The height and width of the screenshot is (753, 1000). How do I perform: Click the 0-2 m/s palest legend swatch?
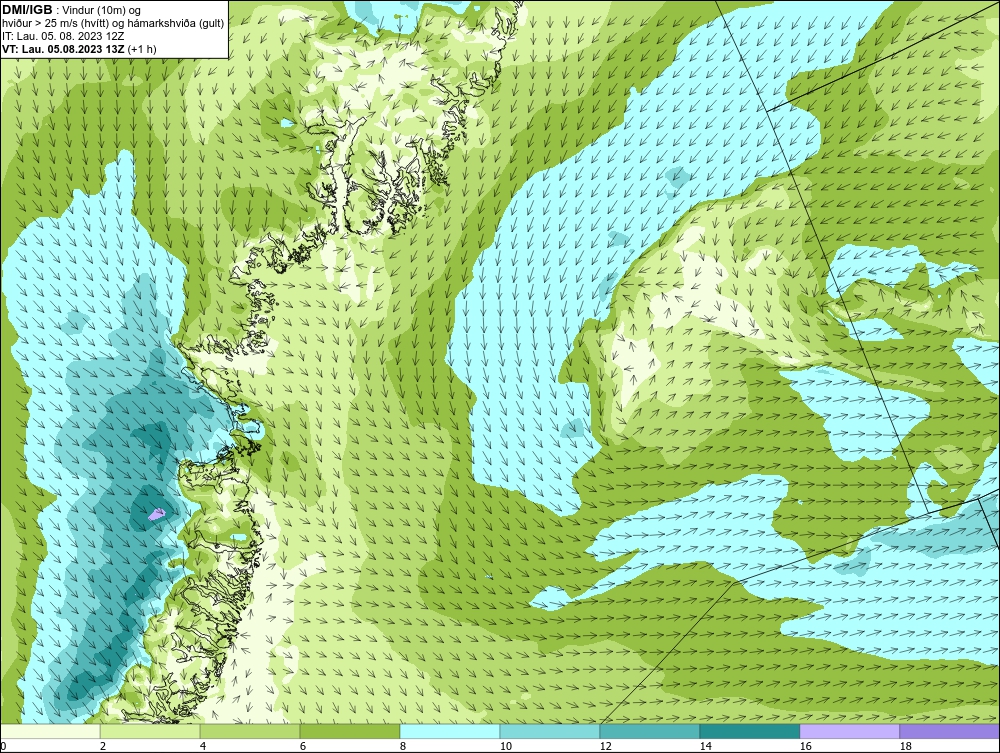[50, 731]
